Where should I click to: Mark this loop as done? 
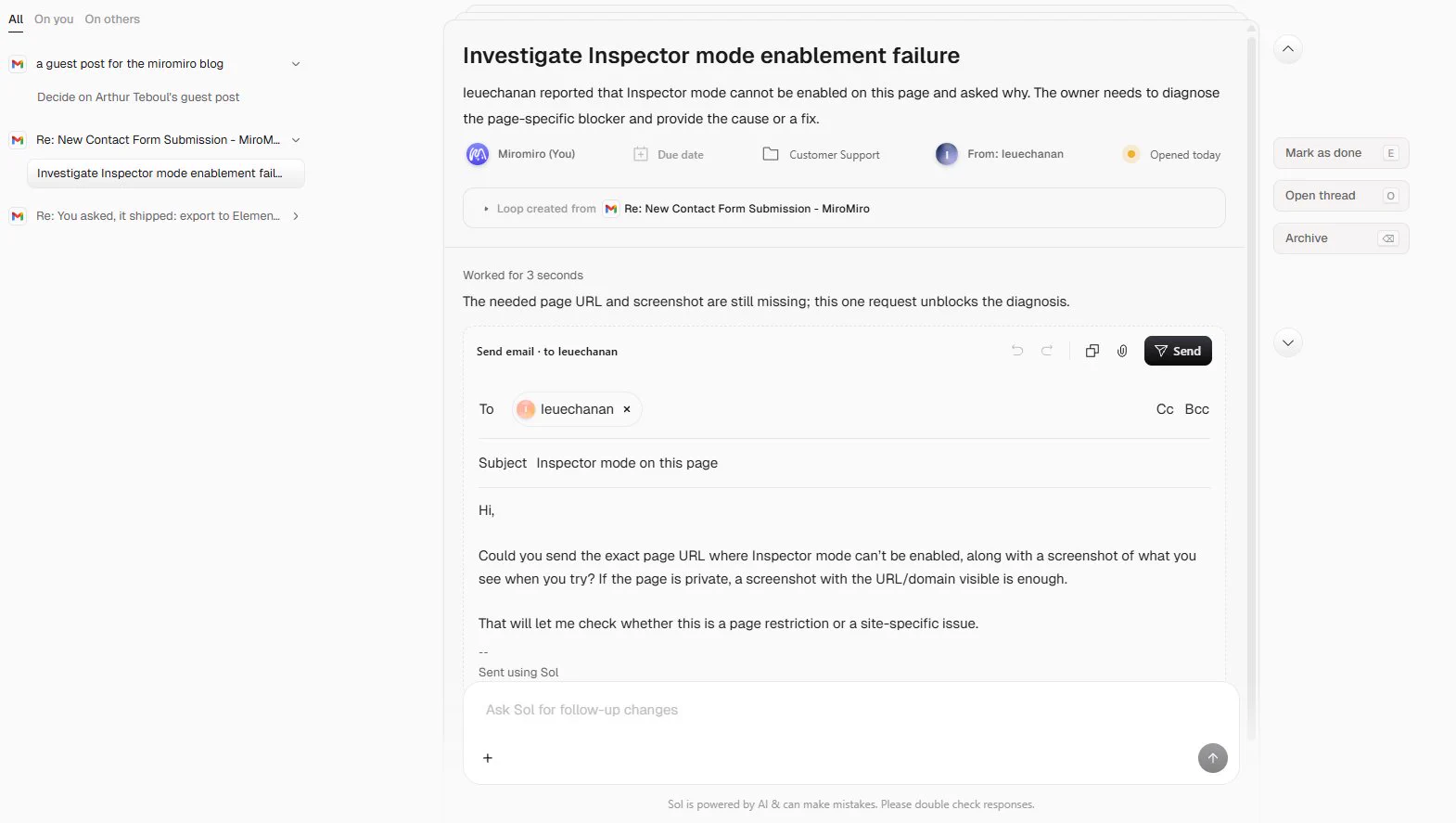pos(1341,153)
